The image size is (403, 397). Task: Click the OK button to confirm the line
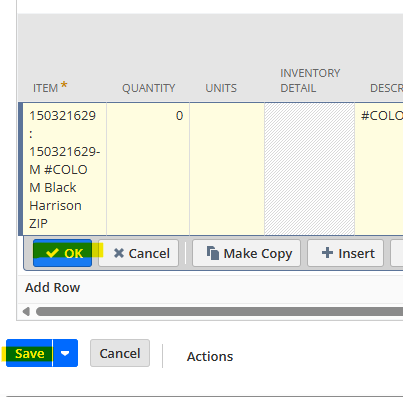[62, 253]
